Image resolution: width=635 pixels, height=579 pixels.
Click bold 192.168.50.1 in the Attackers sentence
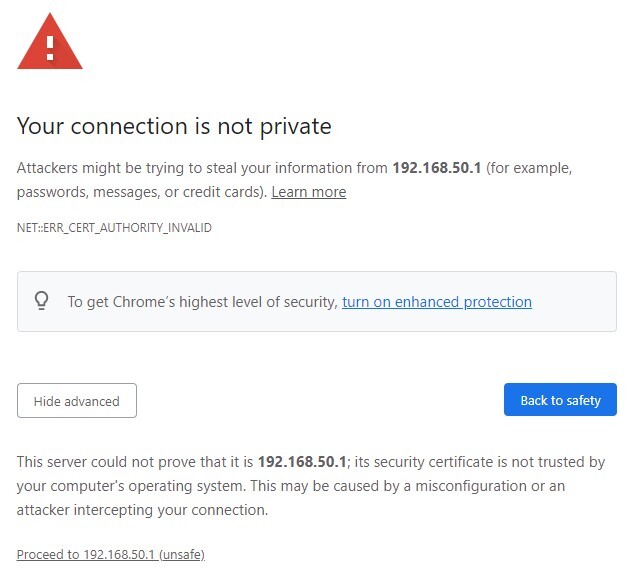click(437, 168)
